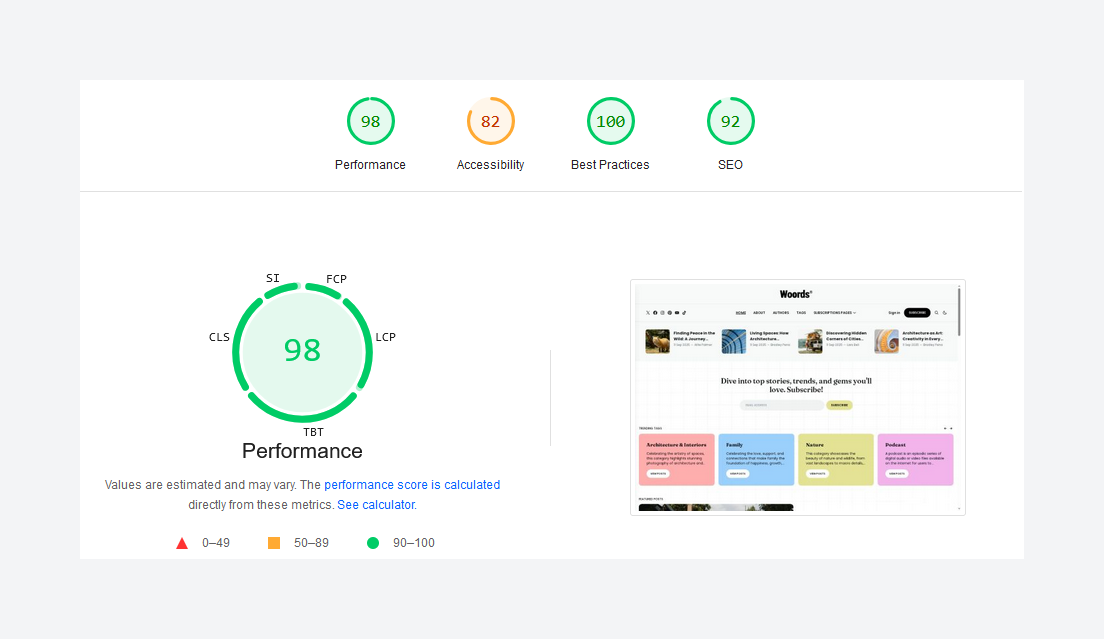Click the "Accessibility" category label text
The height and width of the screenshot is (639, 1104).
(x=490, y=165)
